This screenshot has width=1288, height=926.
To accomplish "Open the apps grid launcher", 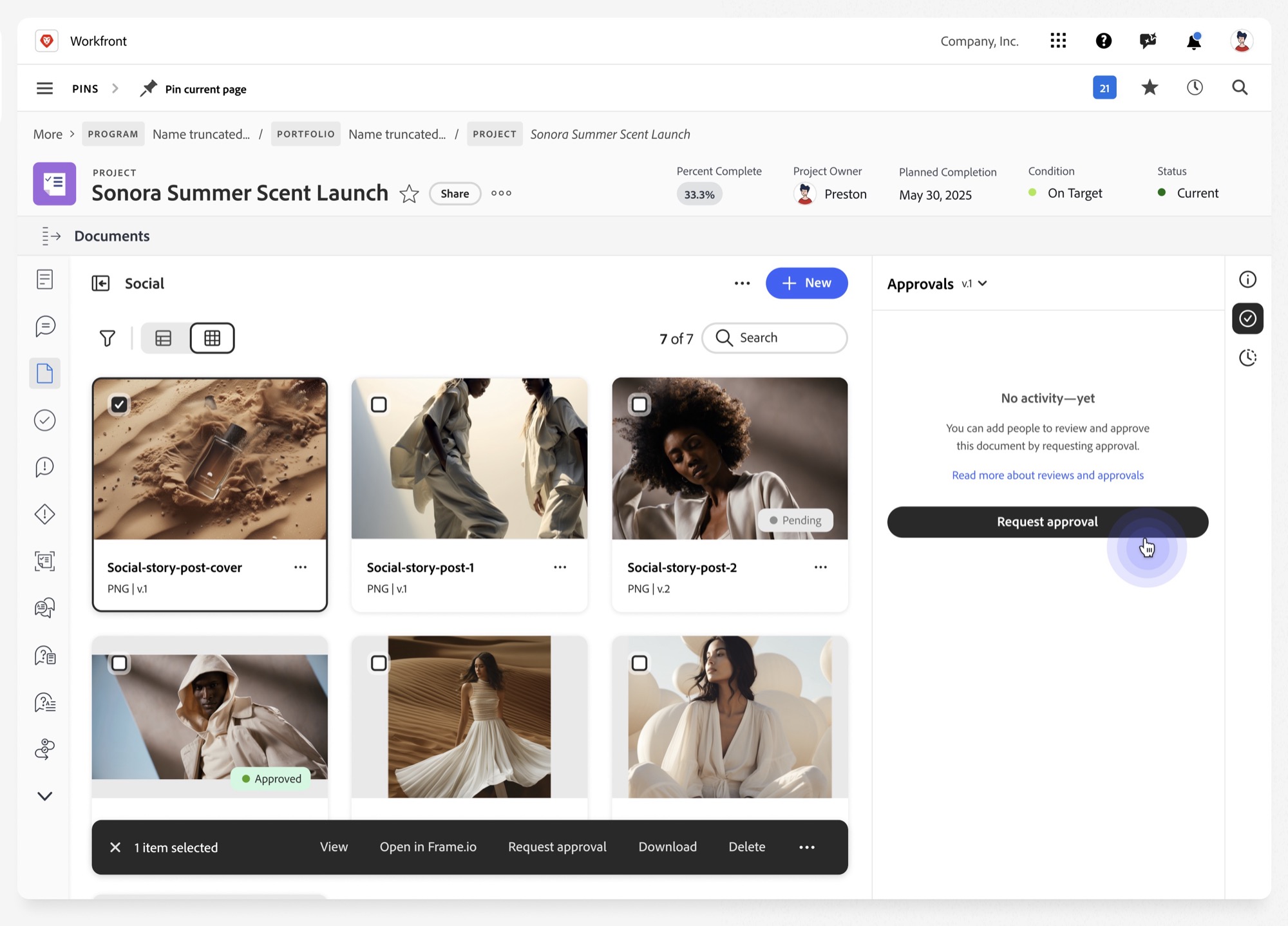I will click(1058, 41).
